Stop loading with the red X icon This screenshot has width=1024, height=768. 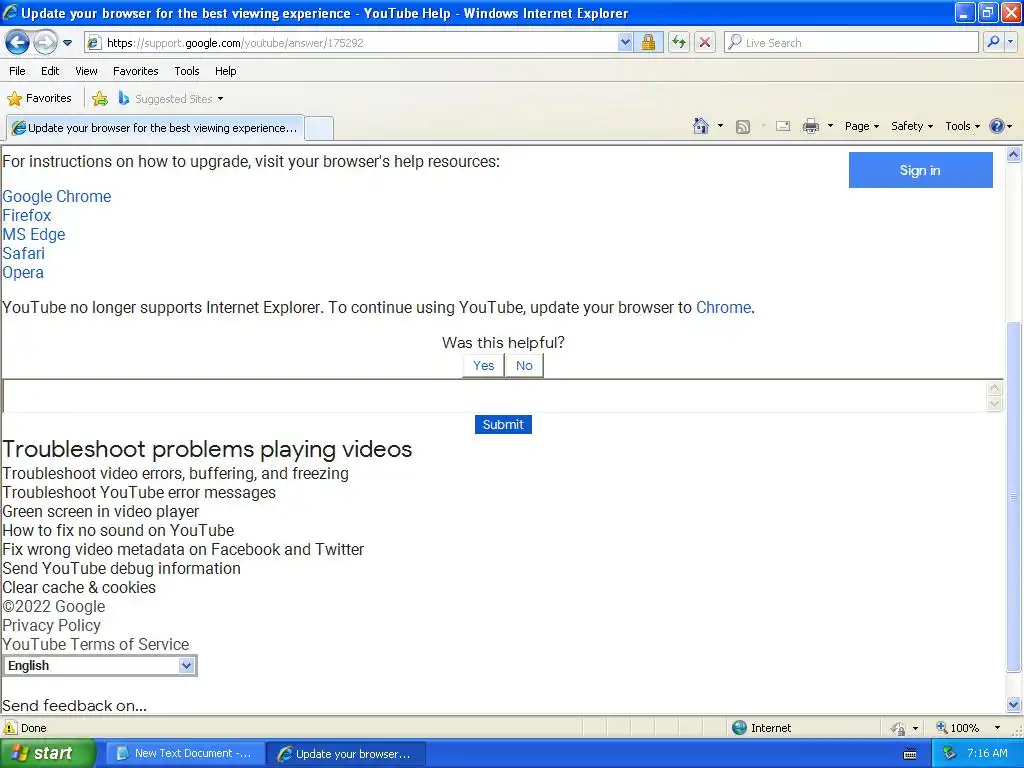[705, 42]
